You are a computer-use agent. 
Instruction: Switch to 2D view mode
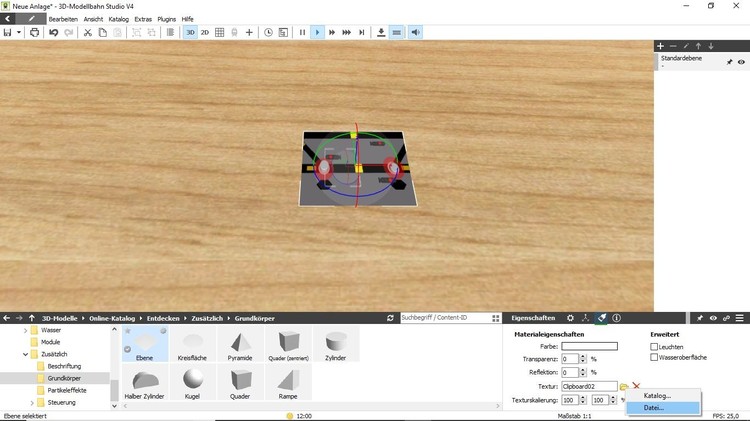pos(205,33)
